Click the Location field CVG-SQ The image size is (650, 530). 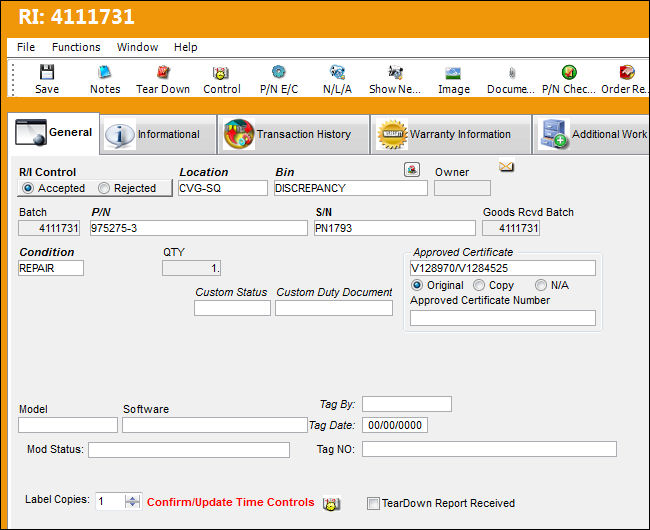pos(223,188)
